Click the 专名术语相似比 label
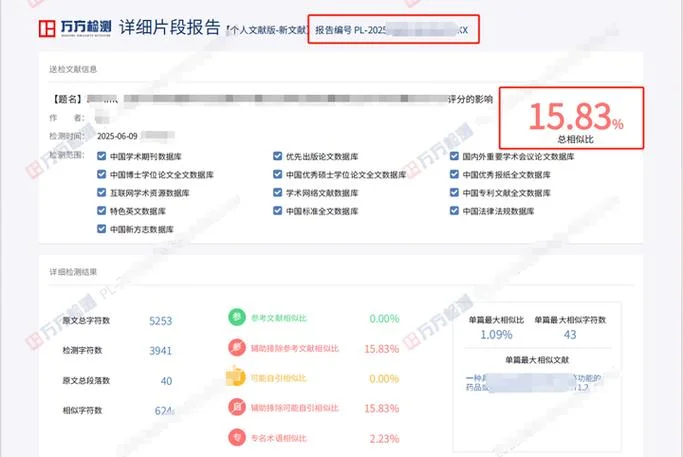Viewport: 683px width, 457px height. tap(279, 438)
